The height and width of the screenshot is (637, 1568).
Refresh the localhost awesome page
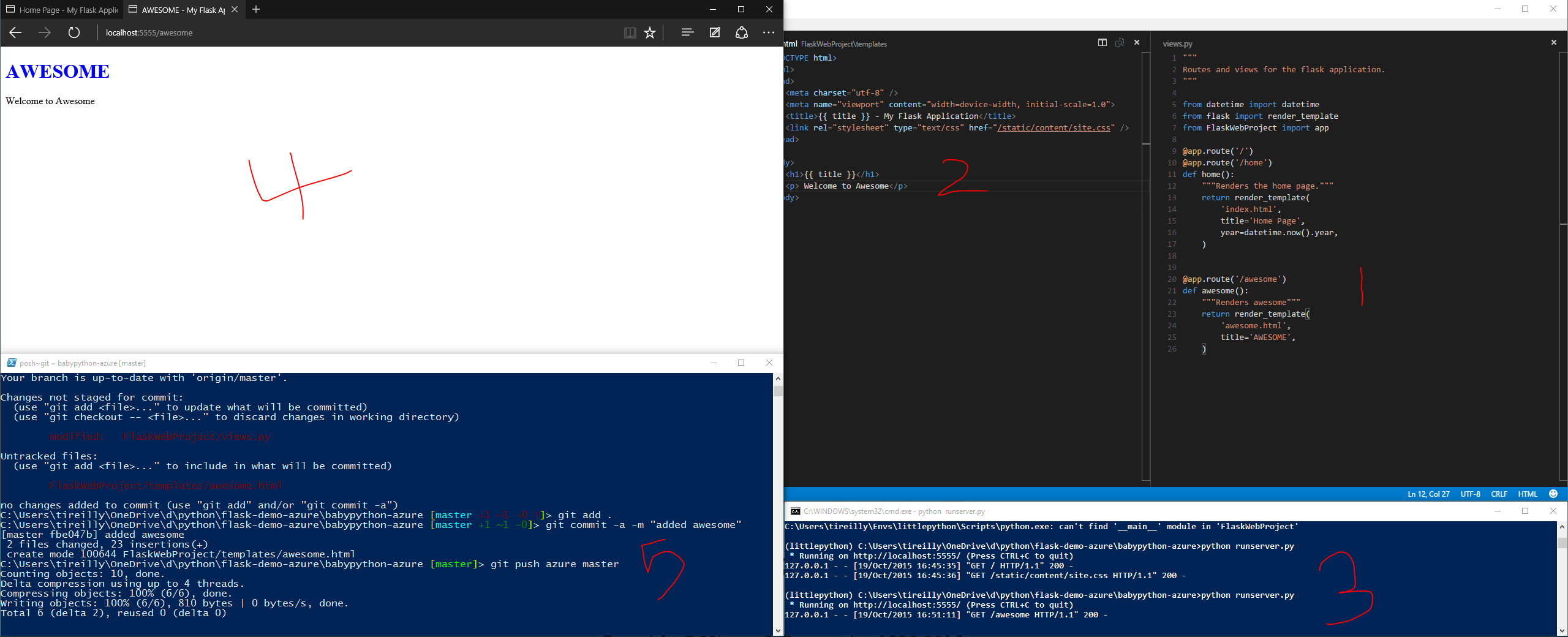(x=74, y=32)
